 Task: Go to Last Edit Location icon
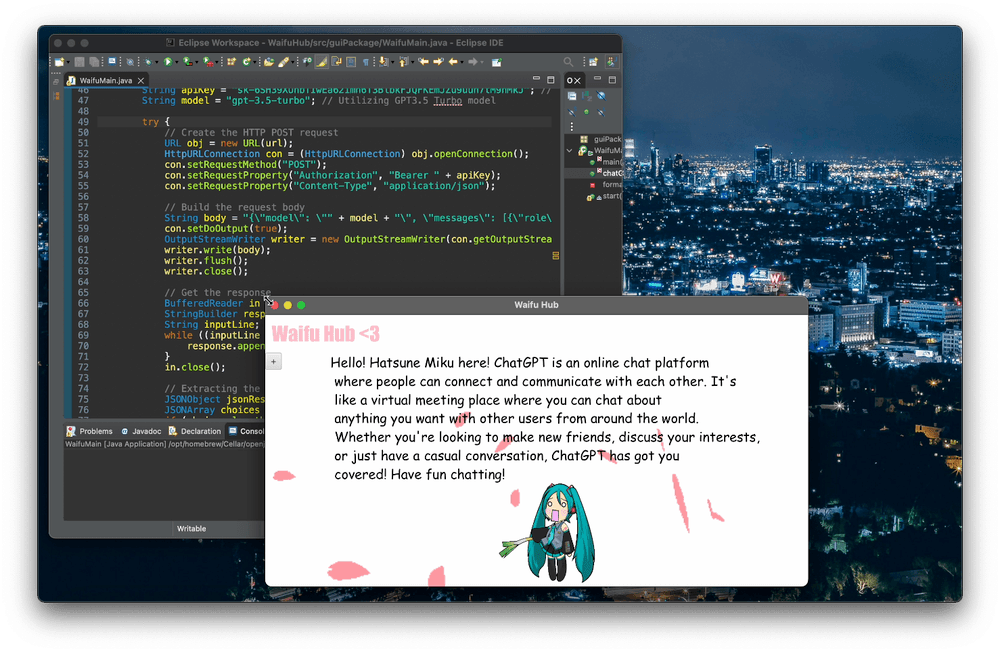[423, 62]
